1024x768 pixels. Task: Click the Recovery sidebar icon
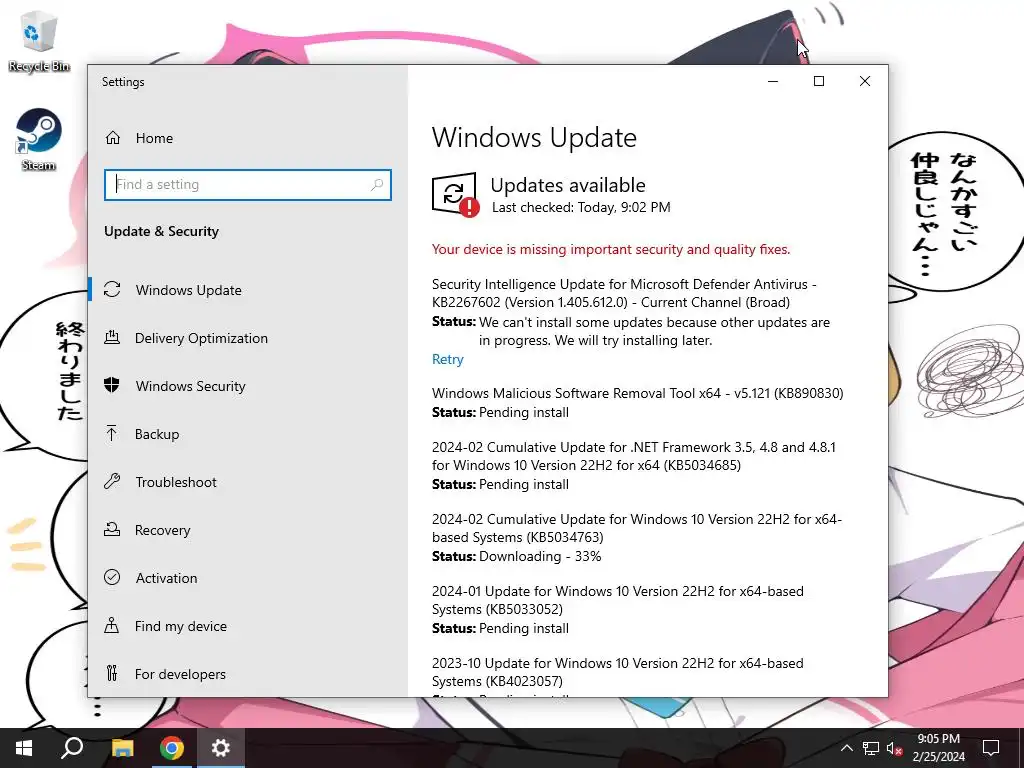point(112,530)
